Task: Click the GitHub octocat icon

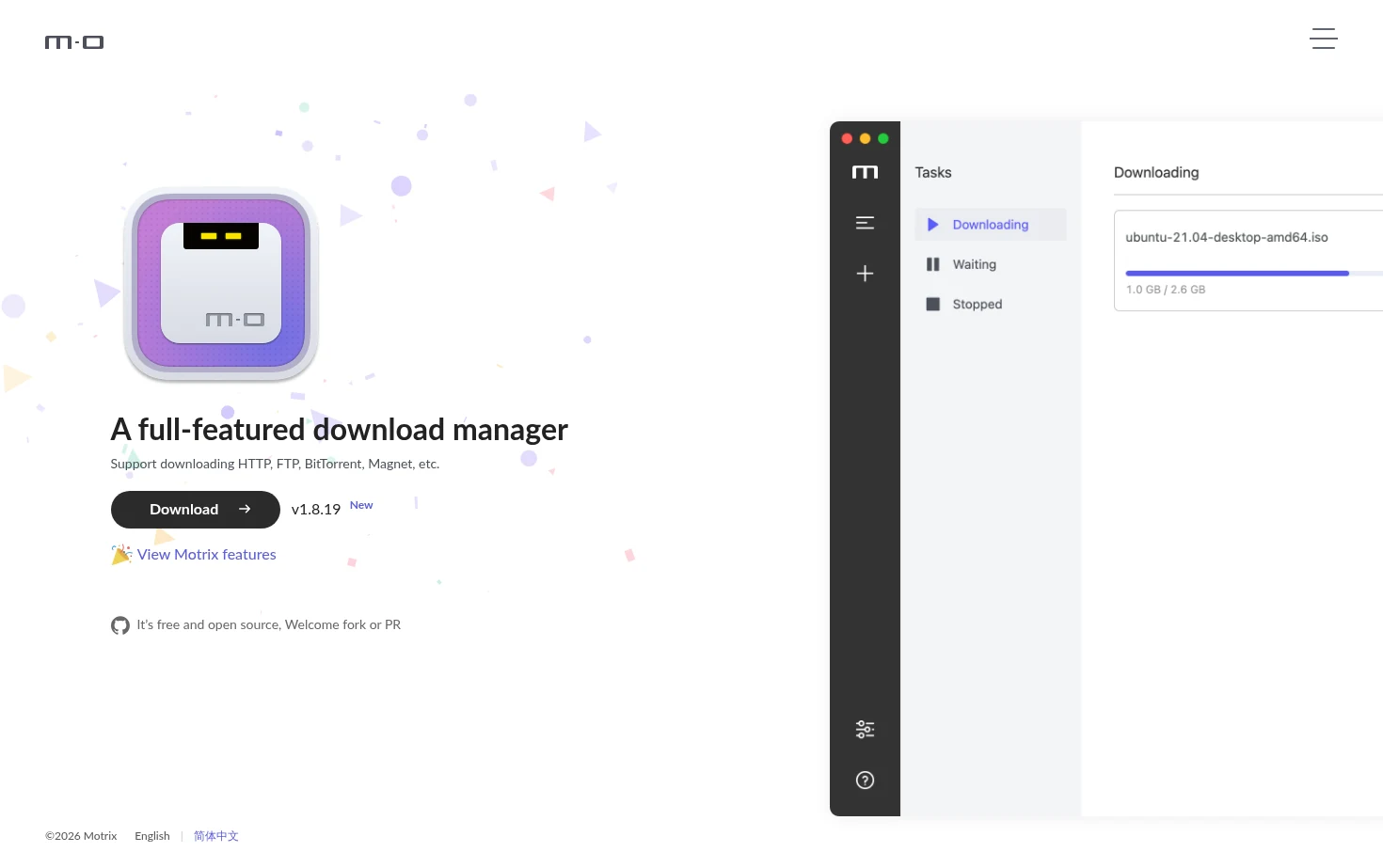Action: (x=120, y=625)
